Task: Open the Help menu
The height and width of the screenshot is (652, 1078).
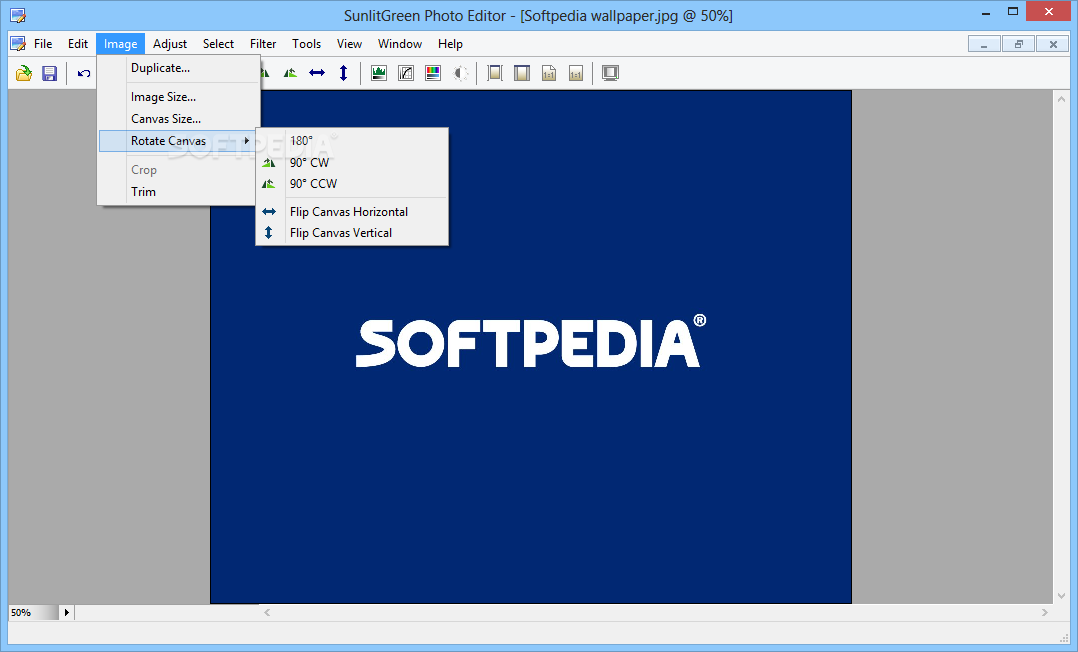Action: coord(450,43)
